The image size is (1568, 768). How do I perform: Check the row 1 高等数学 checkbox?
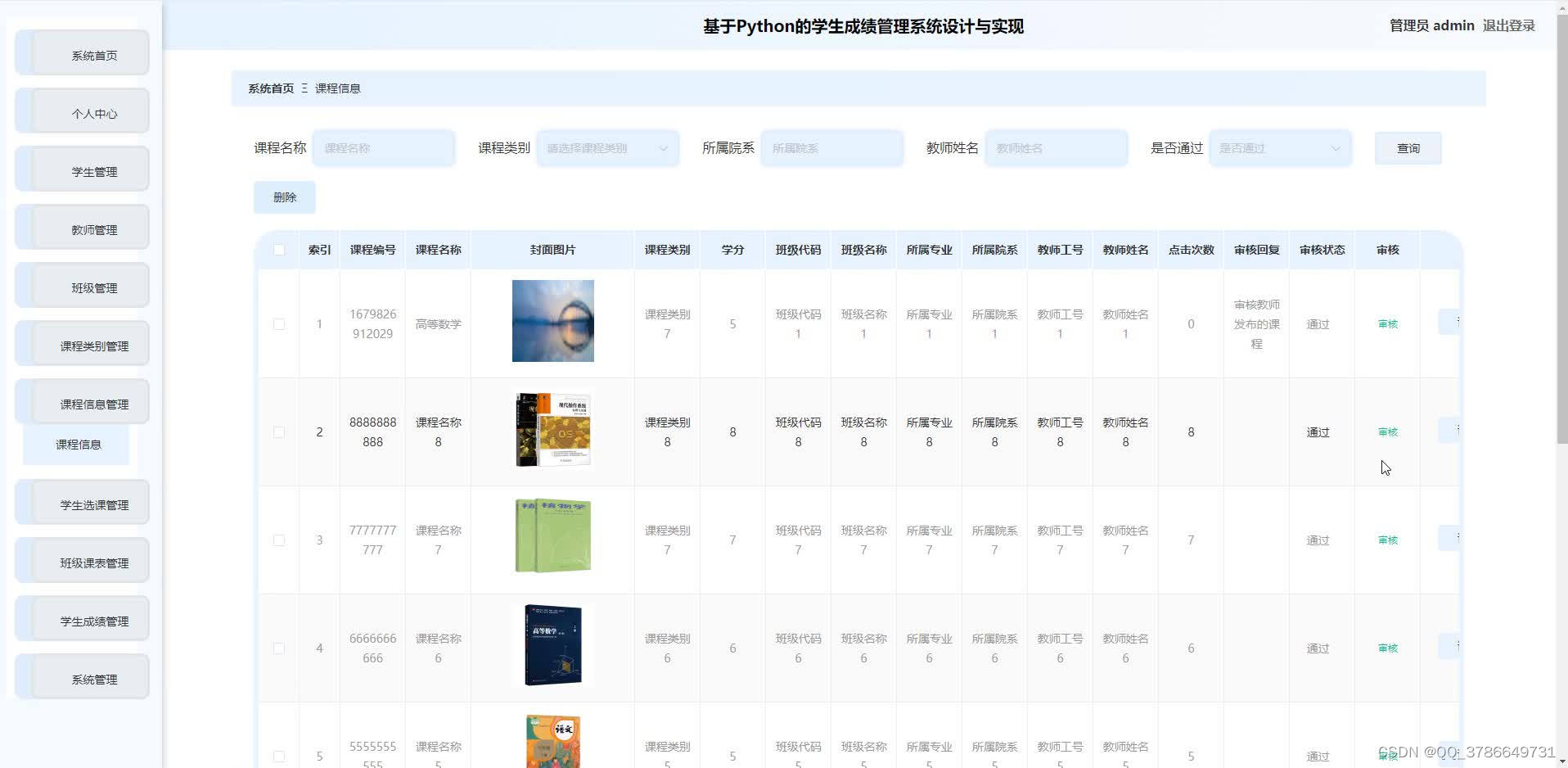tap(279, 324)
